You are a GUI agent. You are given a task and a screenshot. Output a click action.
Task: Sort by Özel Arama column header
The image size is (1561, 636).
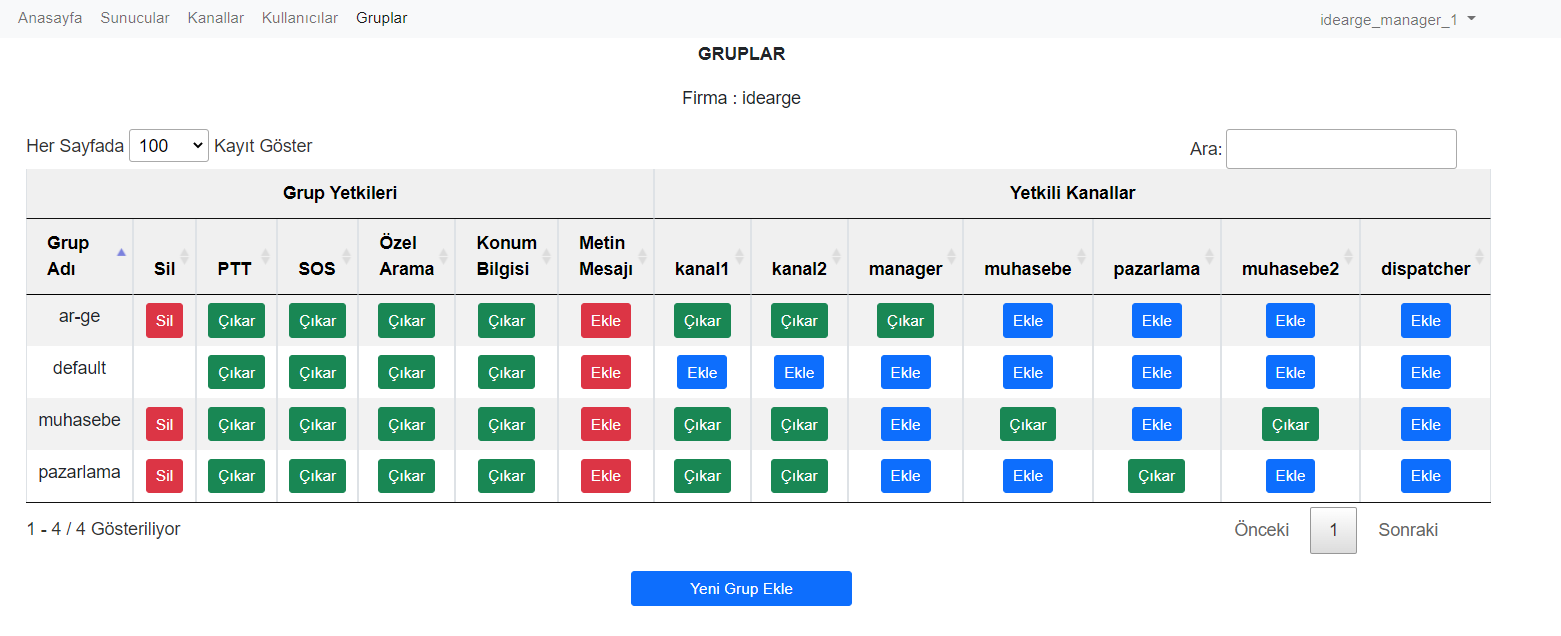[406, 256]
